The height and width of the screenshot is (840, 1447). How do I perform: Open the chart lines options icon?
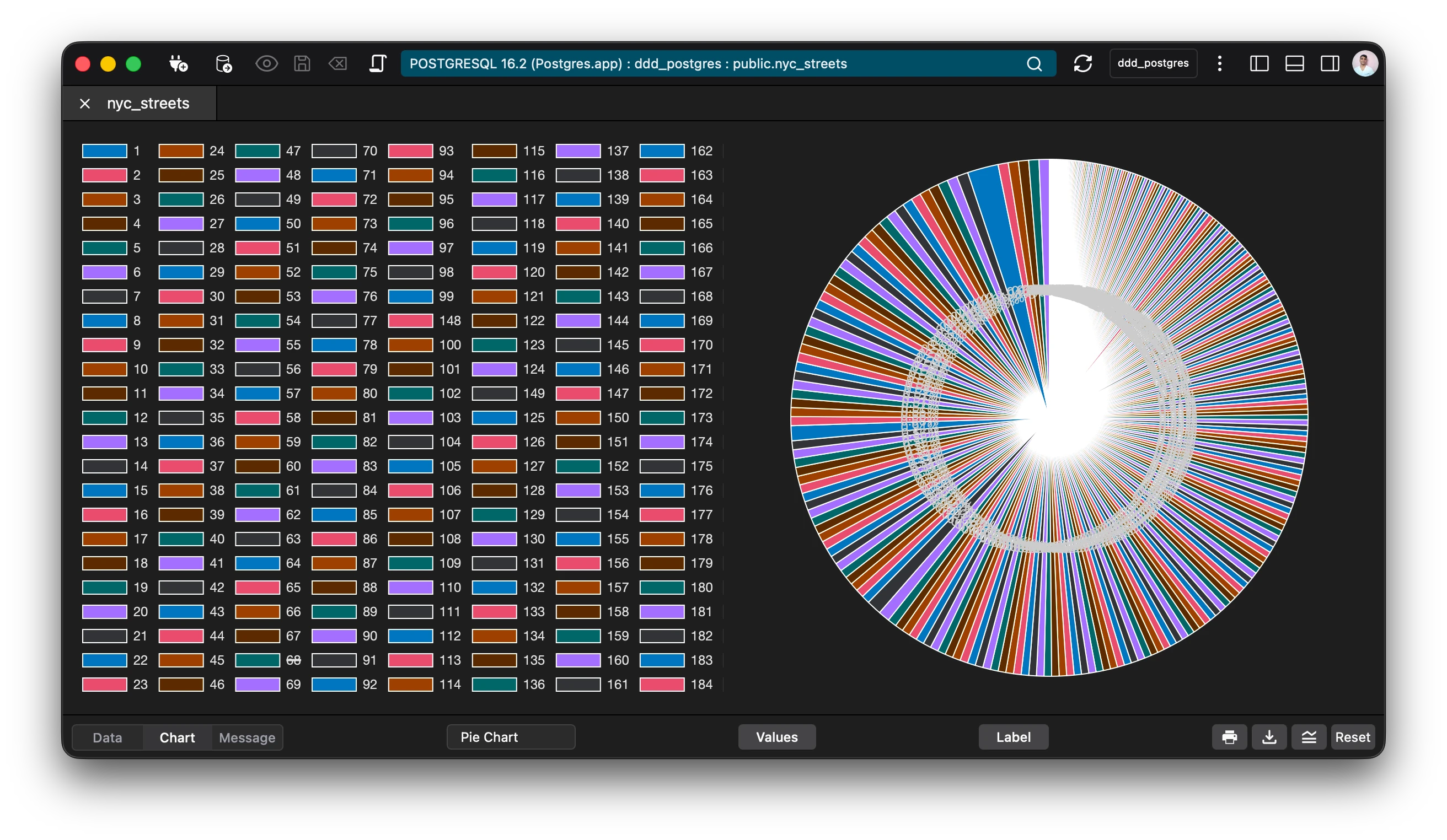(1309, 737)
